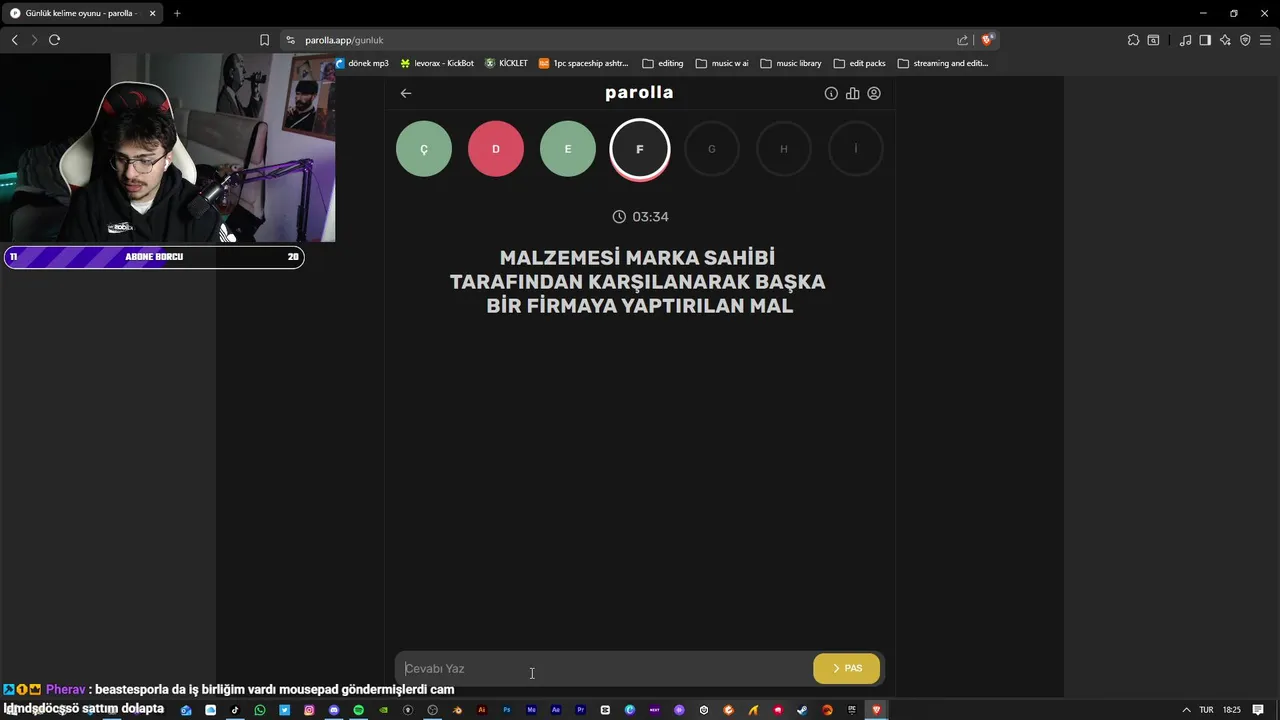Click the browser Forward arrow

(x=34, y=40)
